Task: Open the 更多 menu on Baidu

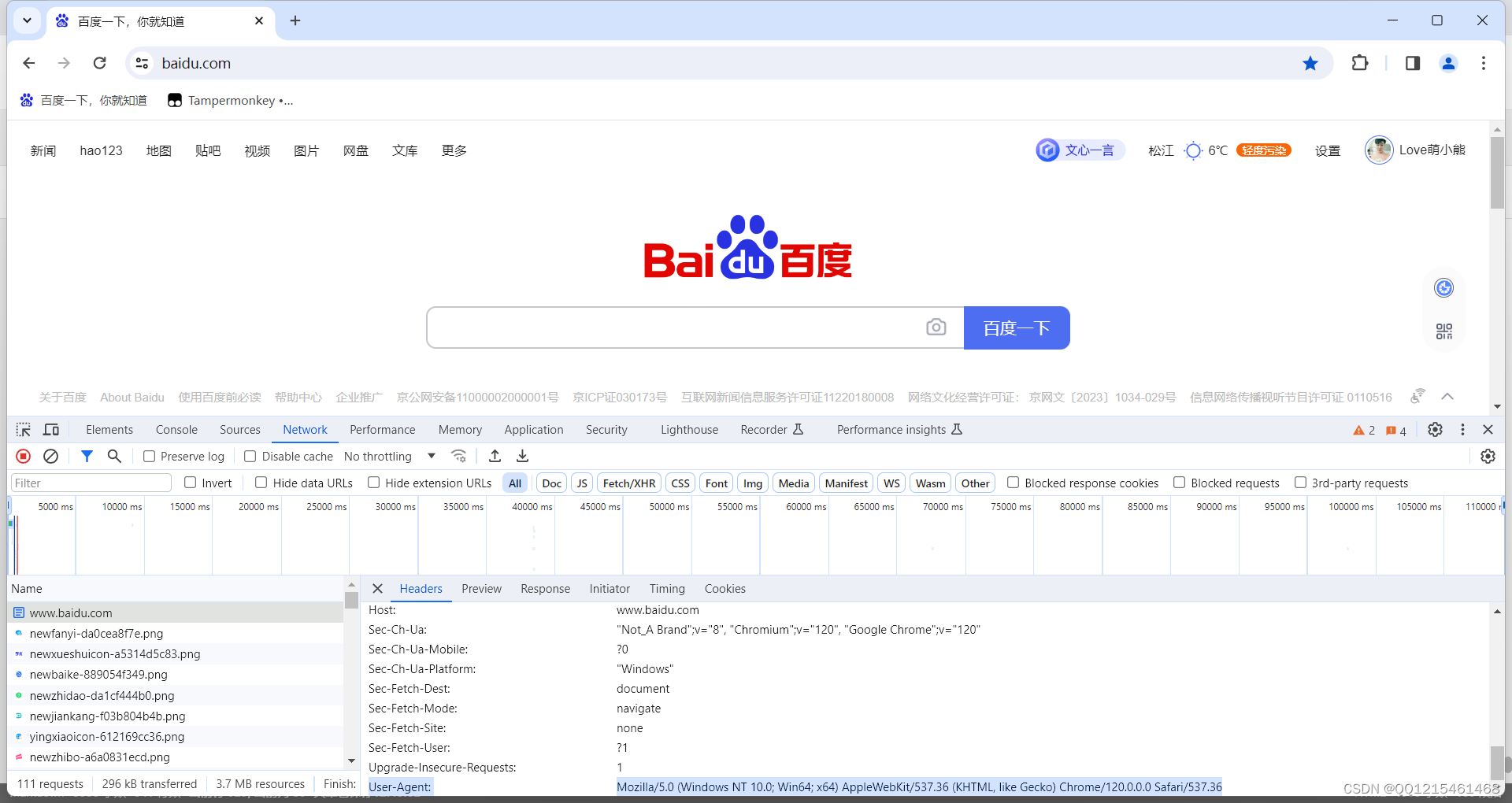Action: tap(454, 150)
